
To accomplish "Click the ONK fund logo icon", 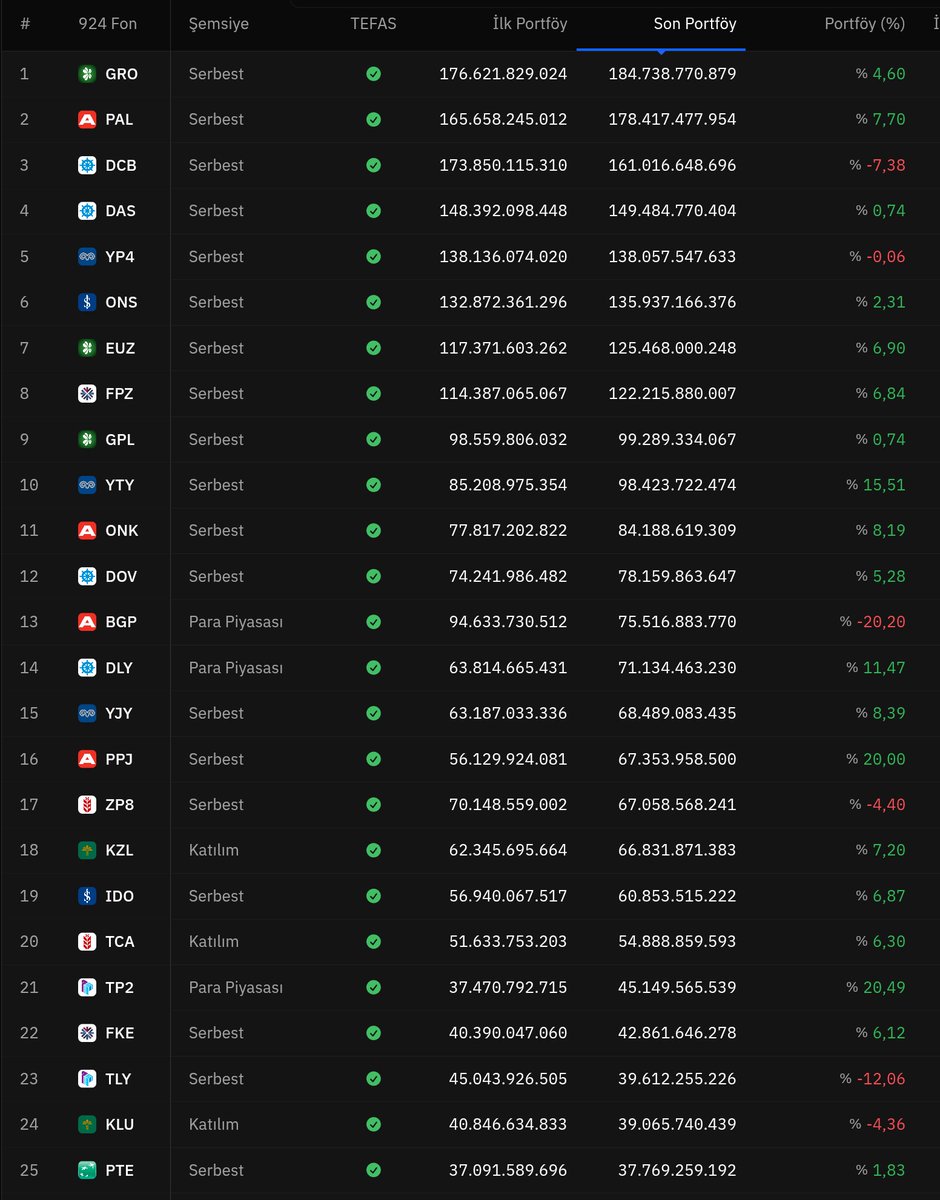I will [87, 530].
